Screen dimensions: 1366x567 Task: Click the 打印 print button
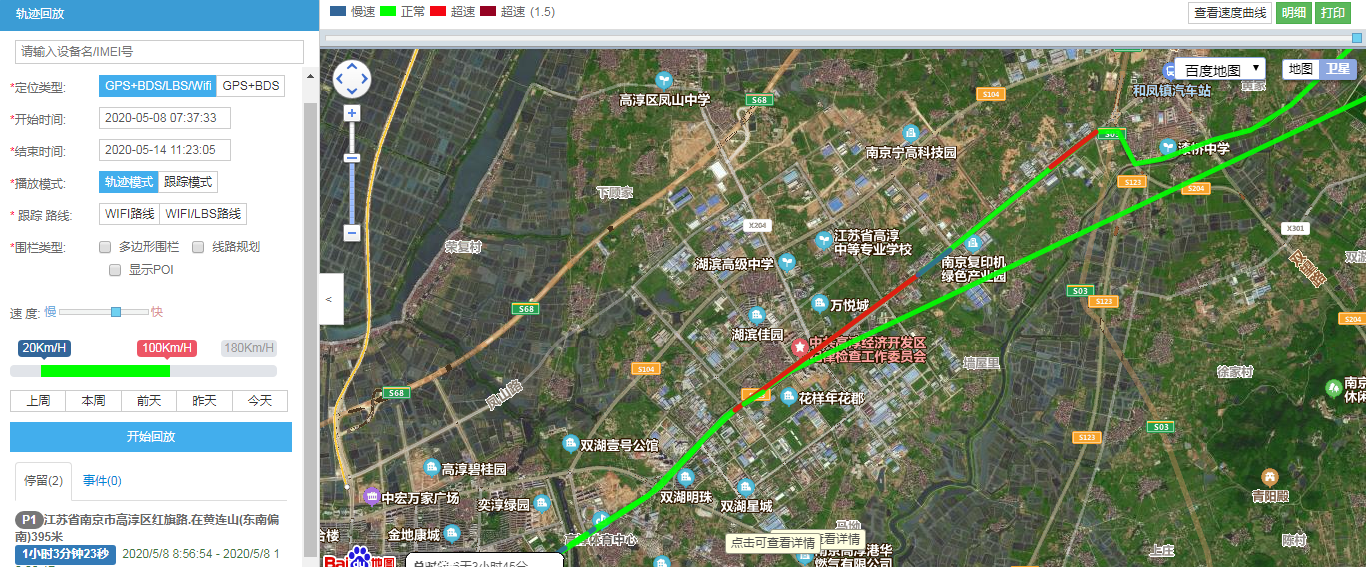point(1332,13)
